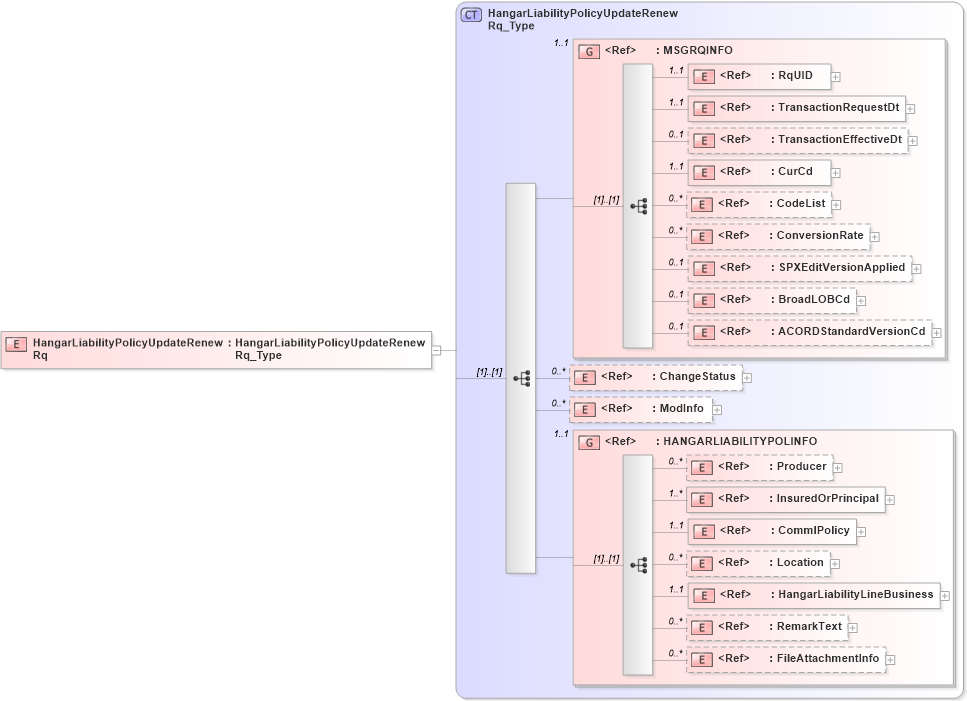
Task: Select the G group icon beside MSGRQINFO
Action: tap(588, 50)
